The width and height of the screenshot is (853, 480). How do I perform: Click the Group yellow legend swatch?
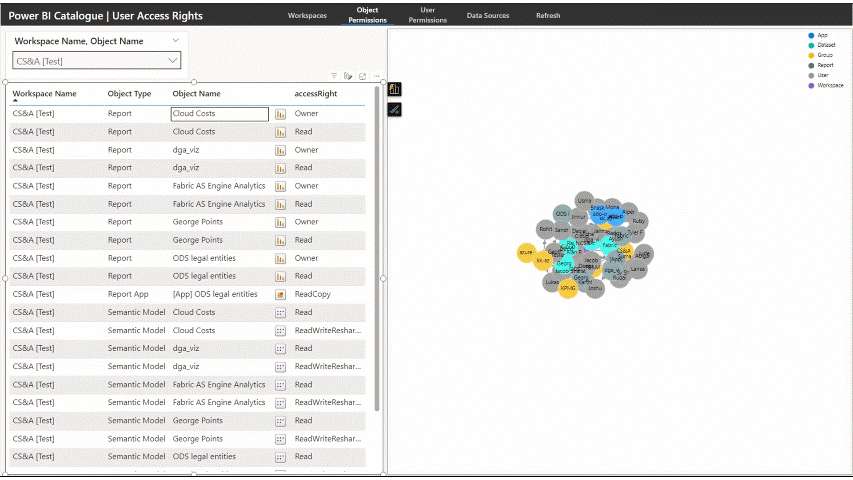tap(810, 55)
